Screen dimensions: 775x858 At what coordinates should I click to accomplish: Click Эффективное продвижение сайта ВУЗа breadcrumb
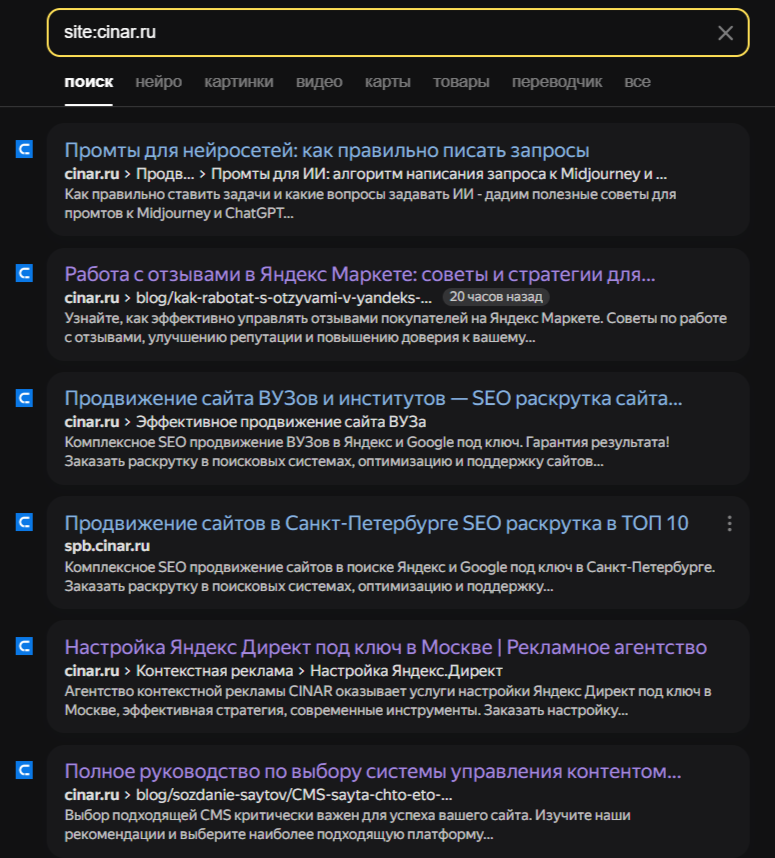[281, 422]
